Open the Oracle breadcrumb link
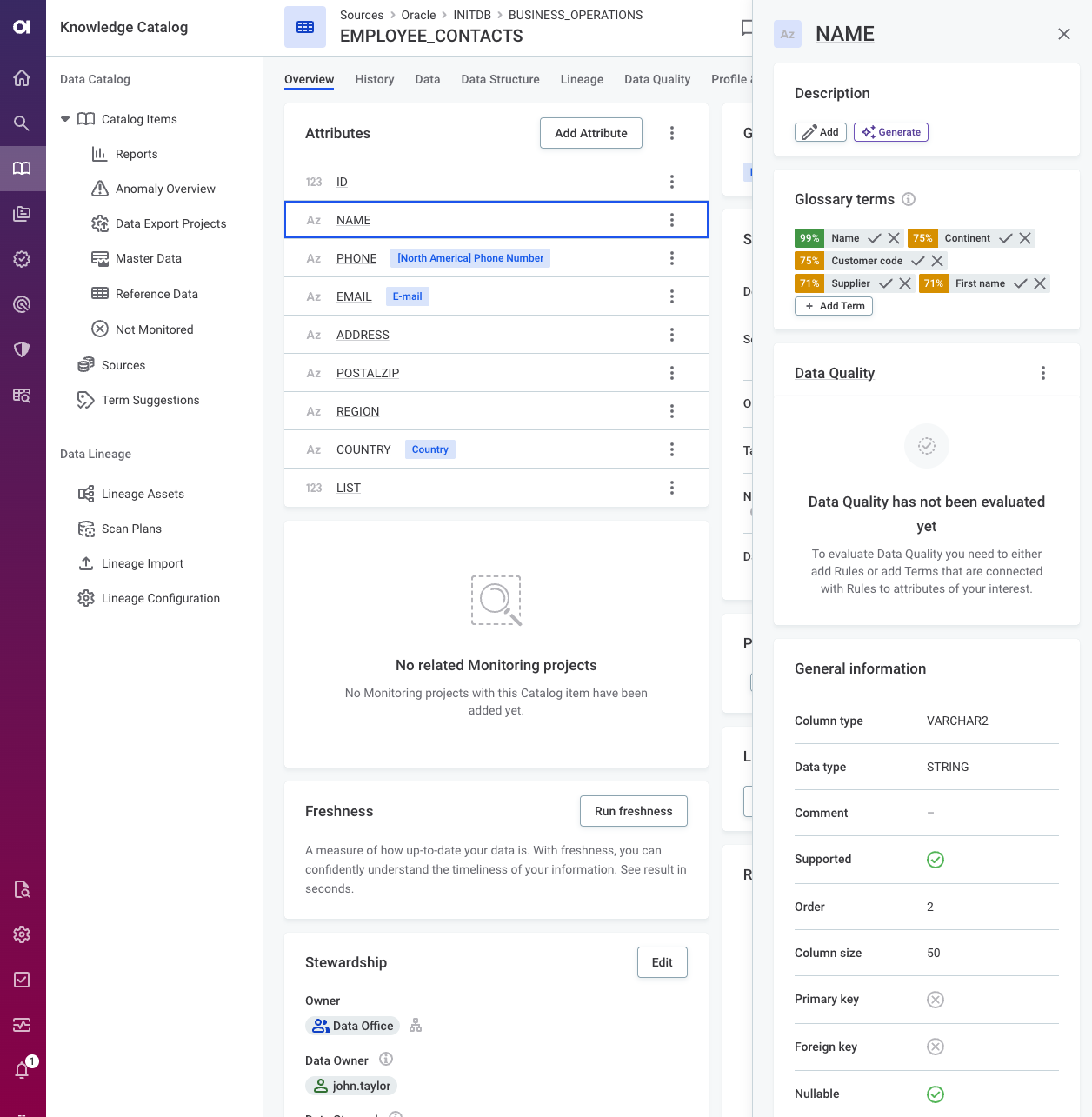Viewport: 1092px width, 1117px height. (418, 15)
